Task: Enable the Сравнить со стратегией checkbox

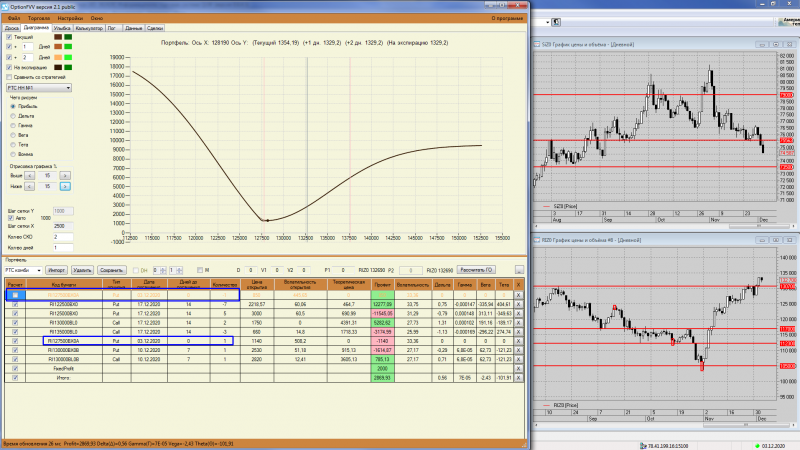Action: [x=9, y=77]
